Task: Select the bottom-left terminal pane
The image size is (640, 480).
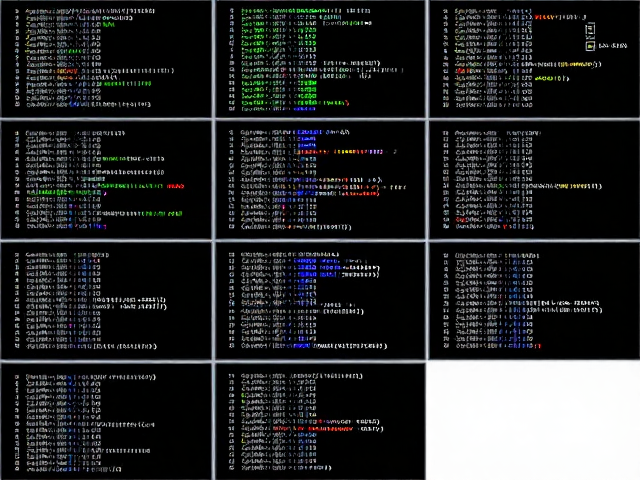Action: tap(106, 421)
